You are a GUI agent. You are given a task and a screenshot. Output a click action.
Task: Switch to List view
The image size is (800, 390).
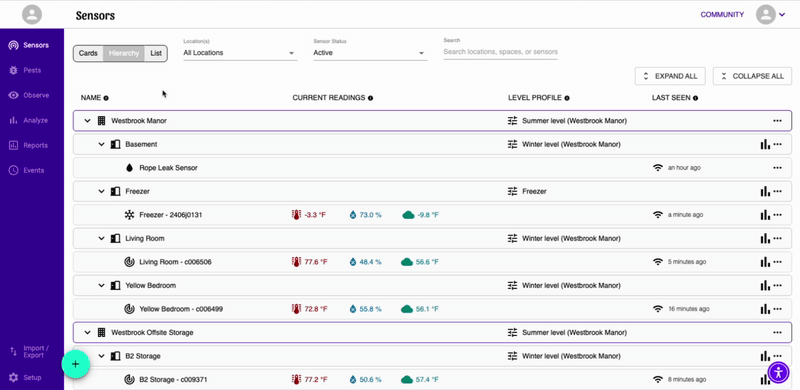pyautogui.click(x=156, y=53)
